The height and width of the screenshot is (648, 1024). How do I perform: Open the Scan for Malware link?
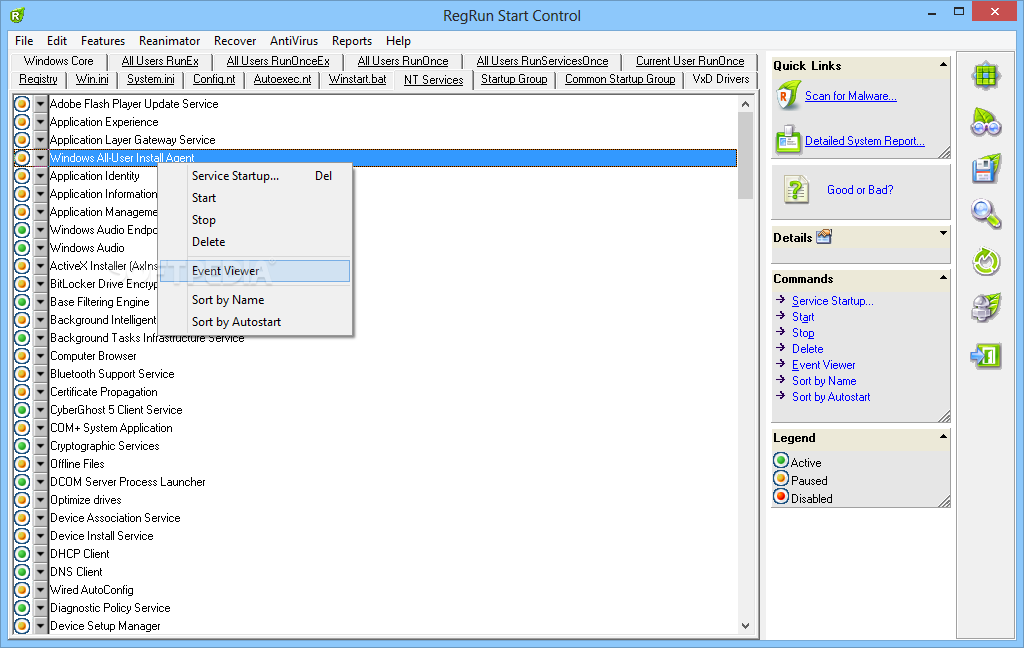pyautogui.click(x=850, y=96)
